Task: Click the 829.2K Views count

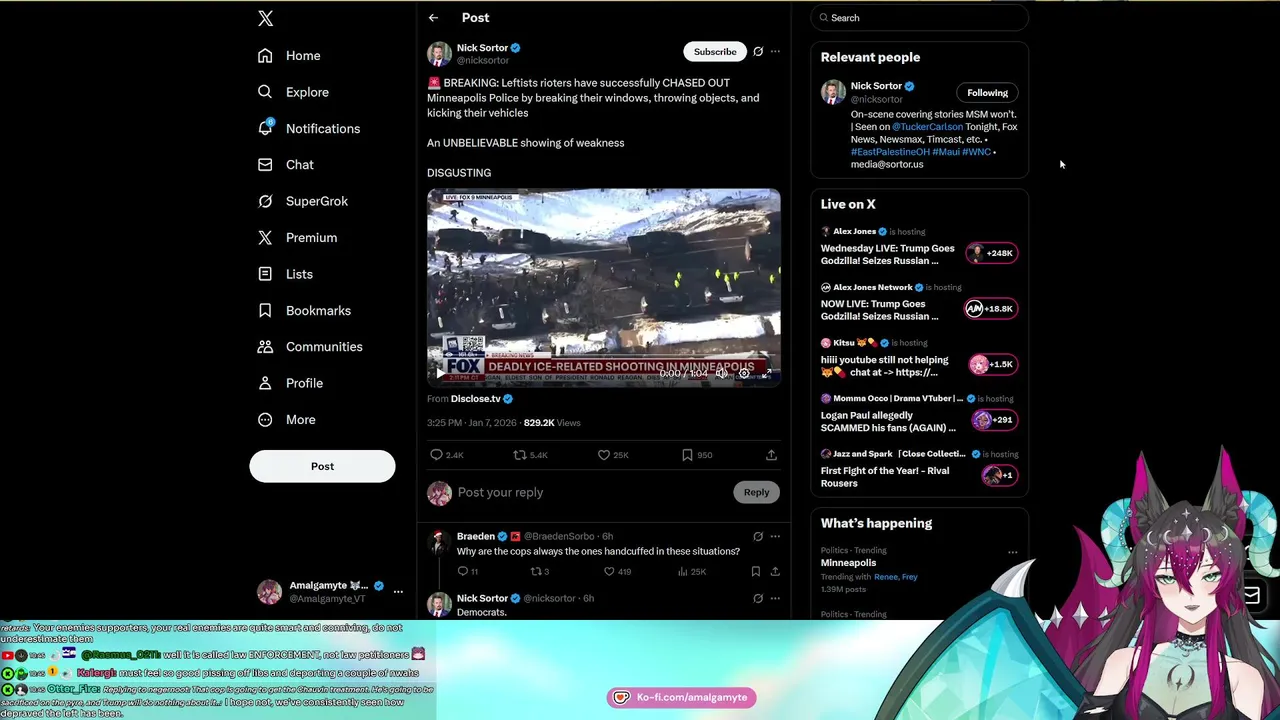Action: pyautogui.click(x=552, y=423)
